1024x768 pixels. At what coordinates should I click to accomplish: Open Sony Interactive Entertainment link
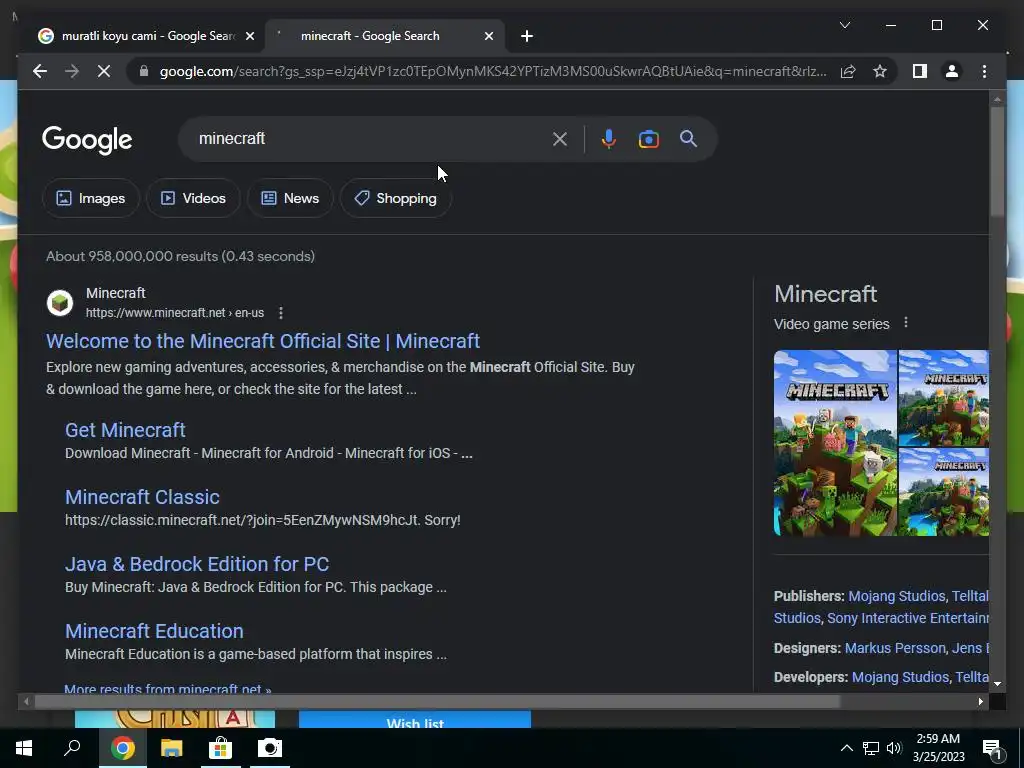click(x=908, y=618)
